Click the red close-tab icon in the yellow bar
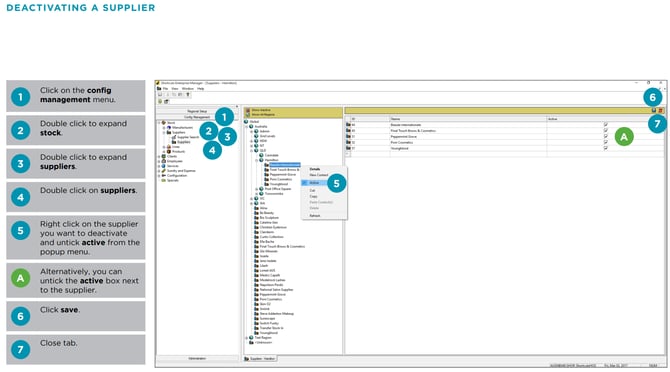 click(660, 111)
